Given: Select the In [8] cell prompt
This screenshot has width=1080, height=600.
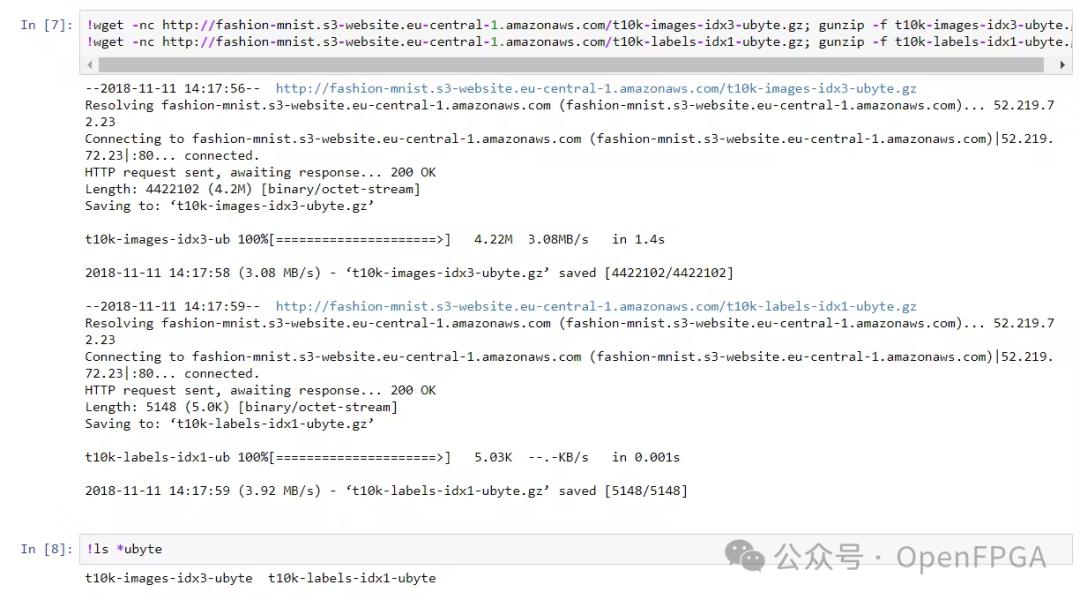Looking at the screenshot, I should [46, 549].
